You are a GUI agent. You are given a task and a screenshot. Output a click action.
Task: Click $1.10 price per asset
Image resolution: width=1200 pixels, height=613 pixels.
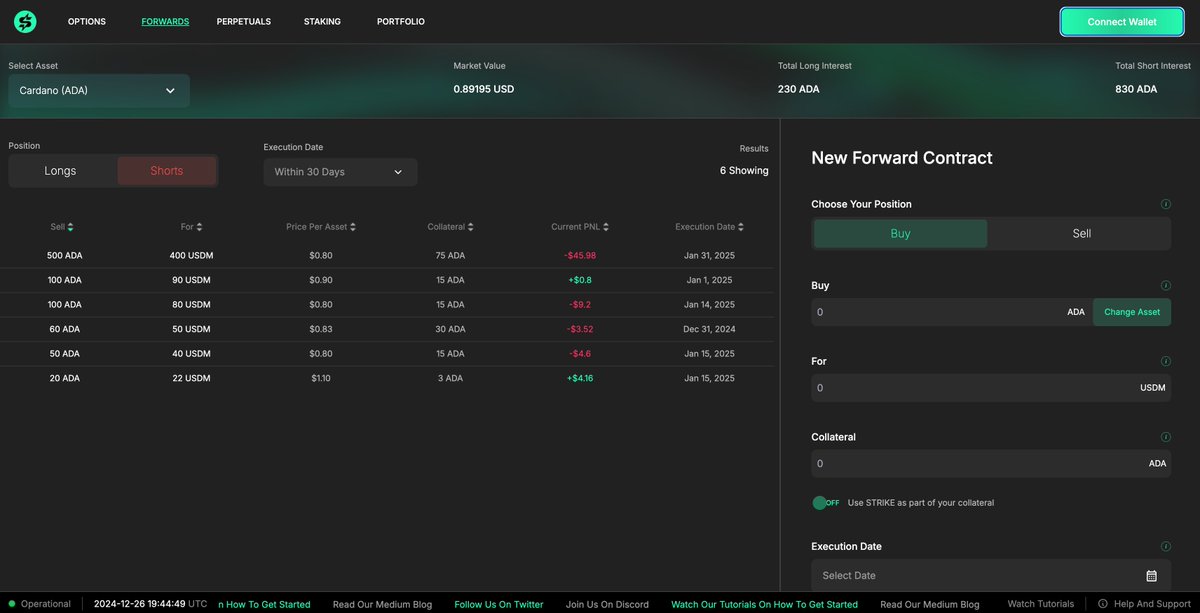pyautogui.click(x=321, y=378)
